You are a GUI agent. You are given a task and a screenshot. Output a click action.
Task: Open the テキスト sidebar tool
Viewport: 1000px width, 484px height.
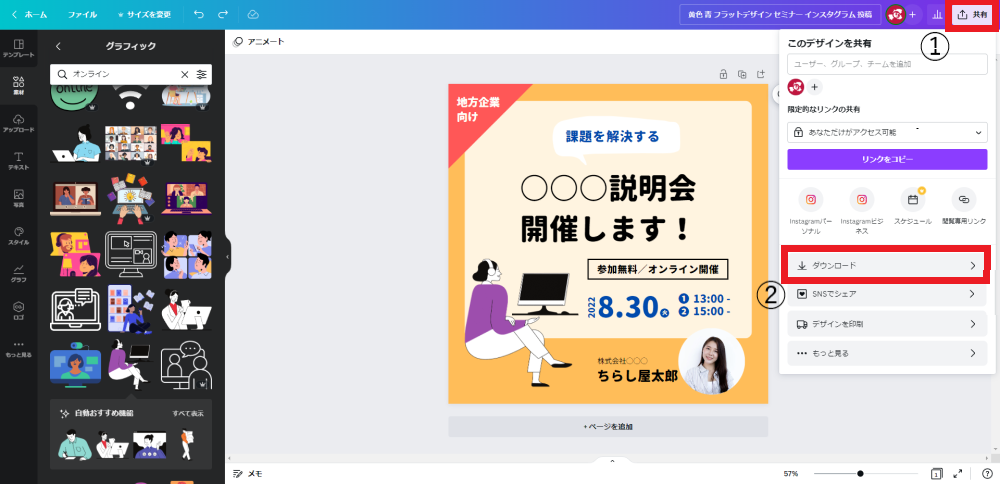pyautogui.click(x=18, y=161)
